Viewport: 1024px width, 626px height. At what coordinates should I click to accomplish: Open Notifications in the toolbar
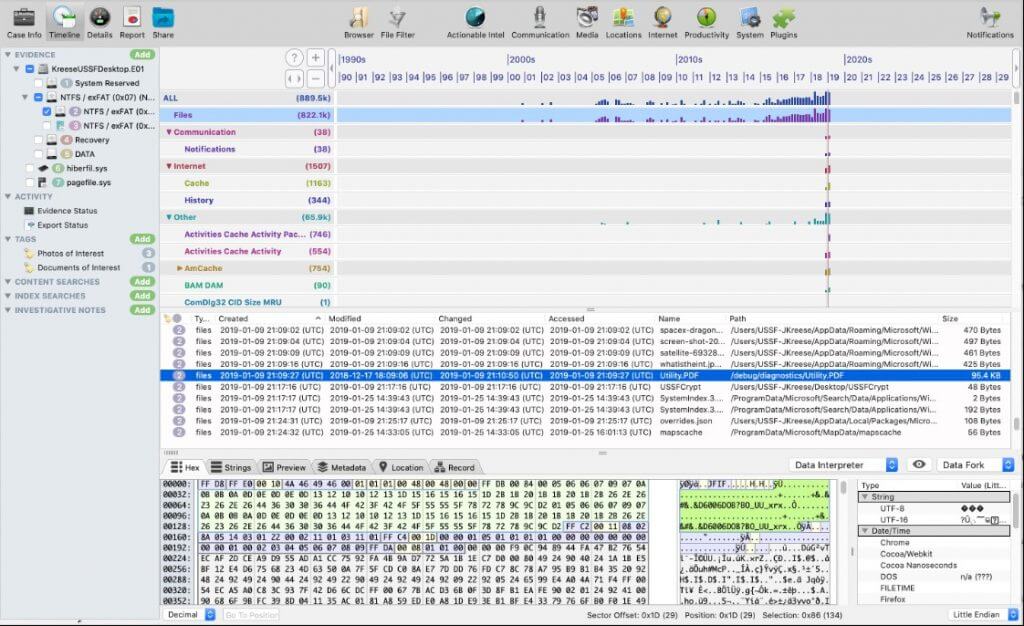988,20
